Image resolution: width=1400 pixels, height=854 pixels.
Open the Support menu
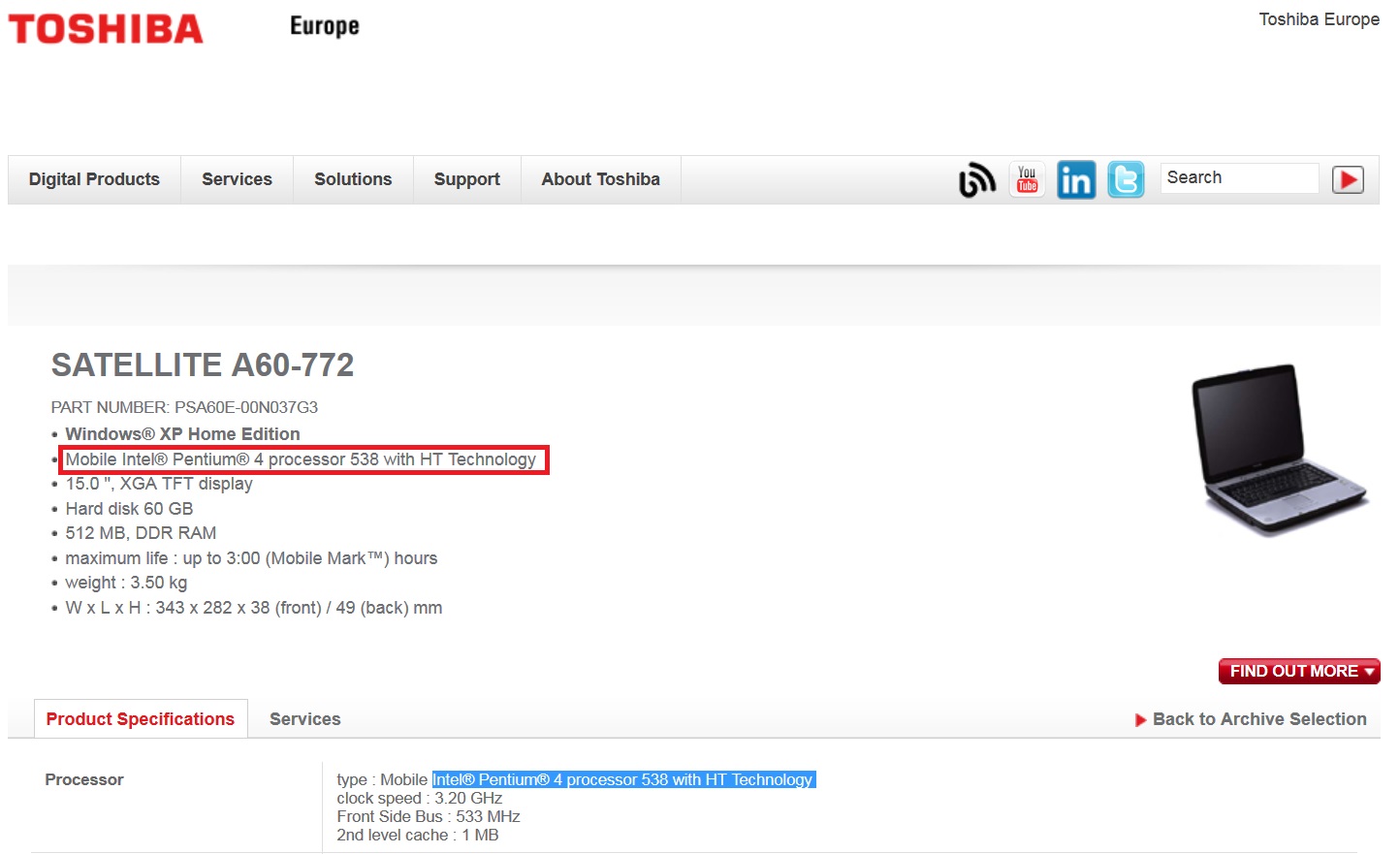[x=466, y=179]
